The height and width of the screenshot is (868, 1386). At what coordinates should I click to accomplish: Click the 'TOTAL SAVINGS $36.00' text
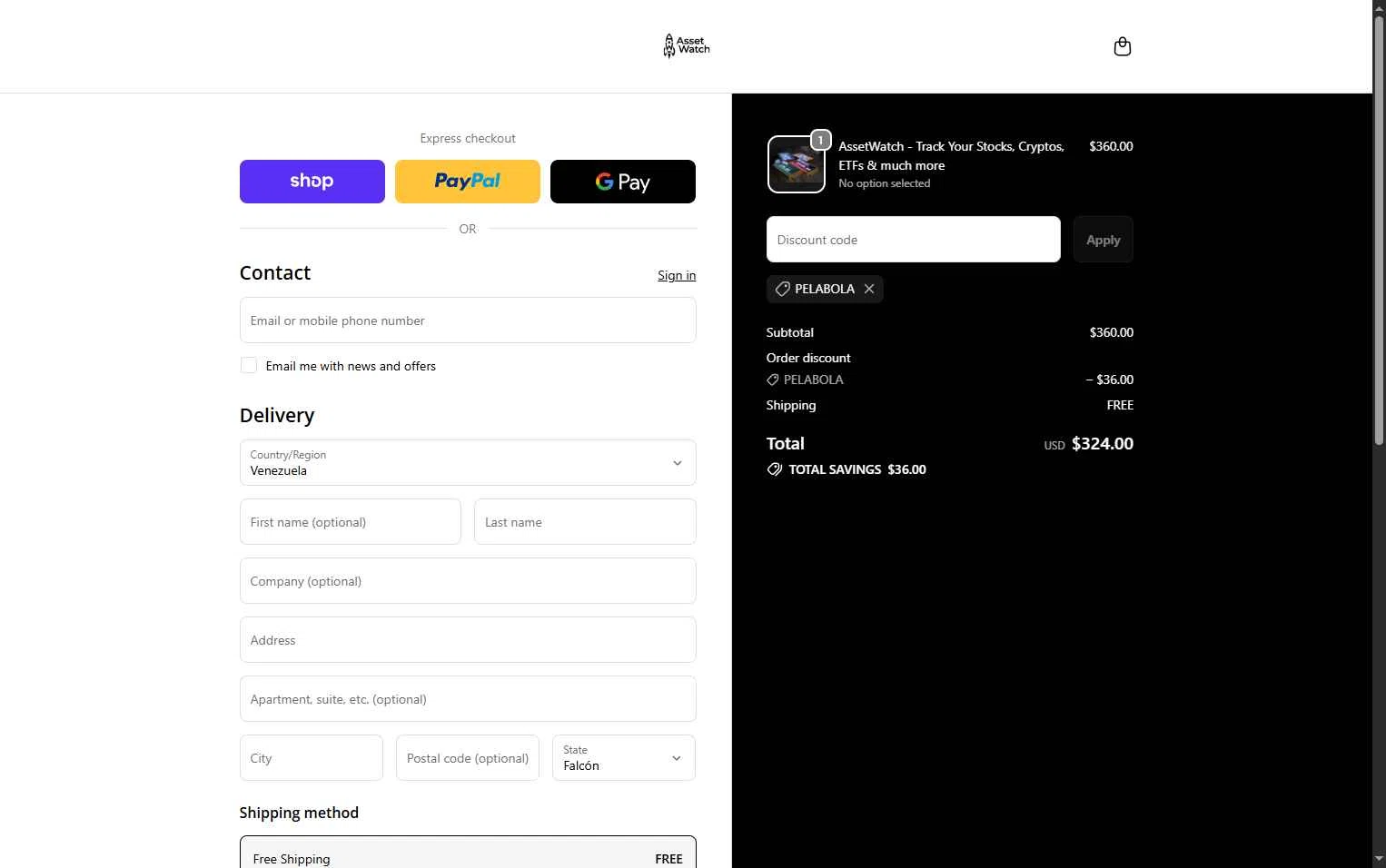tap(857, 469)
